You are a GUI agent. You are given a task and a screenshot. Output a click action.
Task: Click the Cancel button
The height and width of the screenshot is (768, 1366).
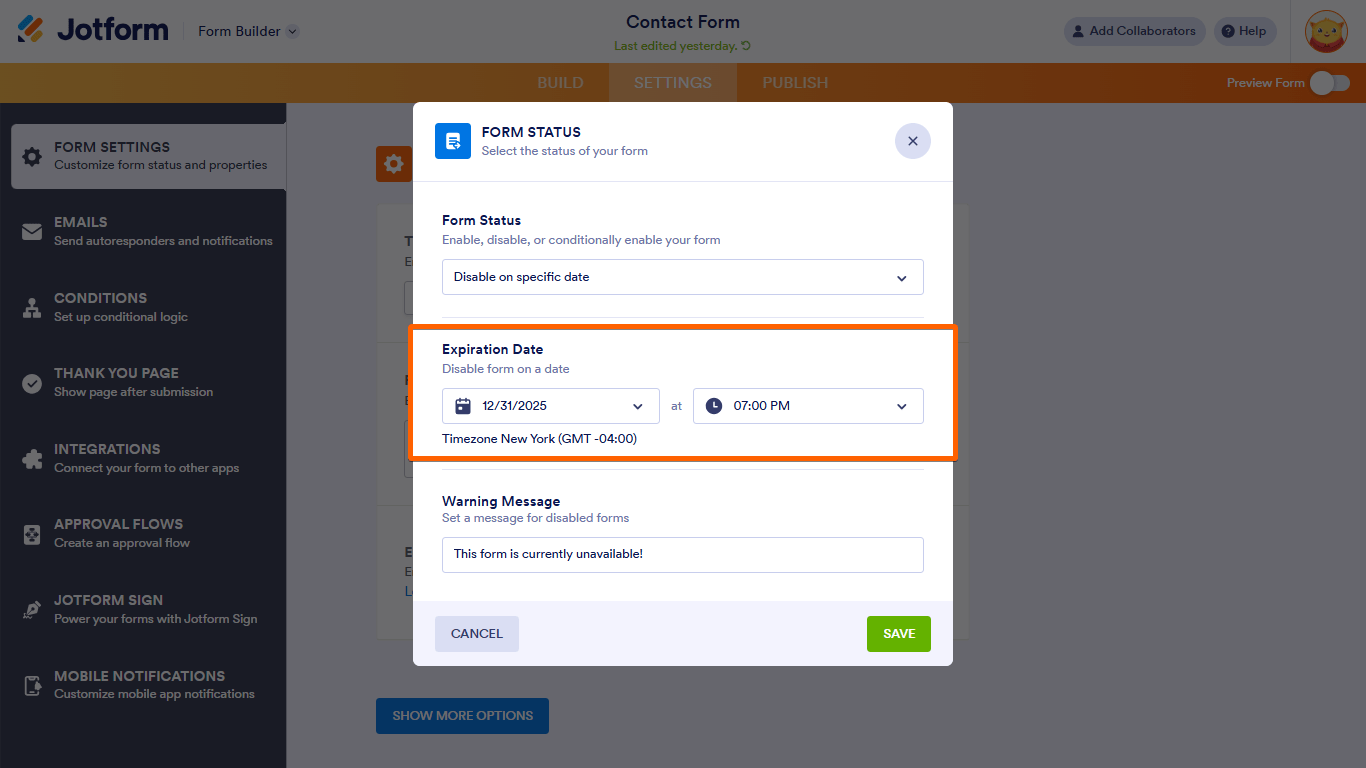[476, 634]
